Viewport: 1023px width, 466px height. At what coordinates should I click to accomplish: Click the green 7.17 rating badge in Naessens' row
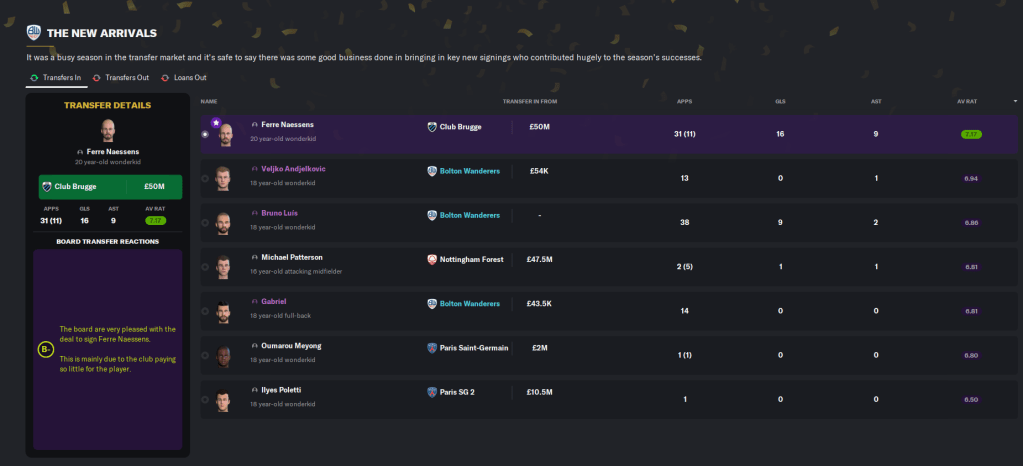pyautogui.click(x=970, y=134)
